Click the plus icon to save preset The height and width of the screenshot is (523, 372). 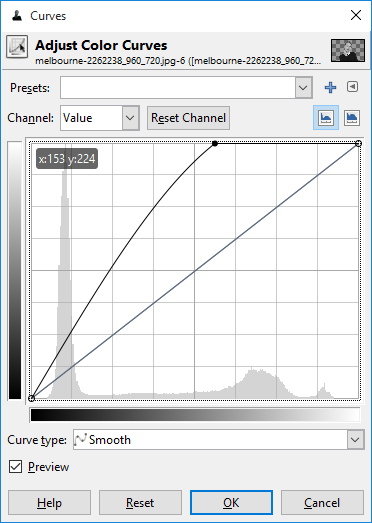[x=330, y=87]
